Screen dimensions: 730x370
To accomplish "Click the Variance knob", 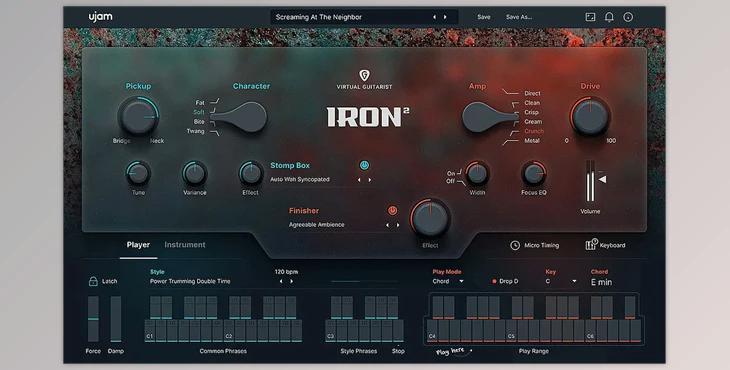I will pos(195,173).
